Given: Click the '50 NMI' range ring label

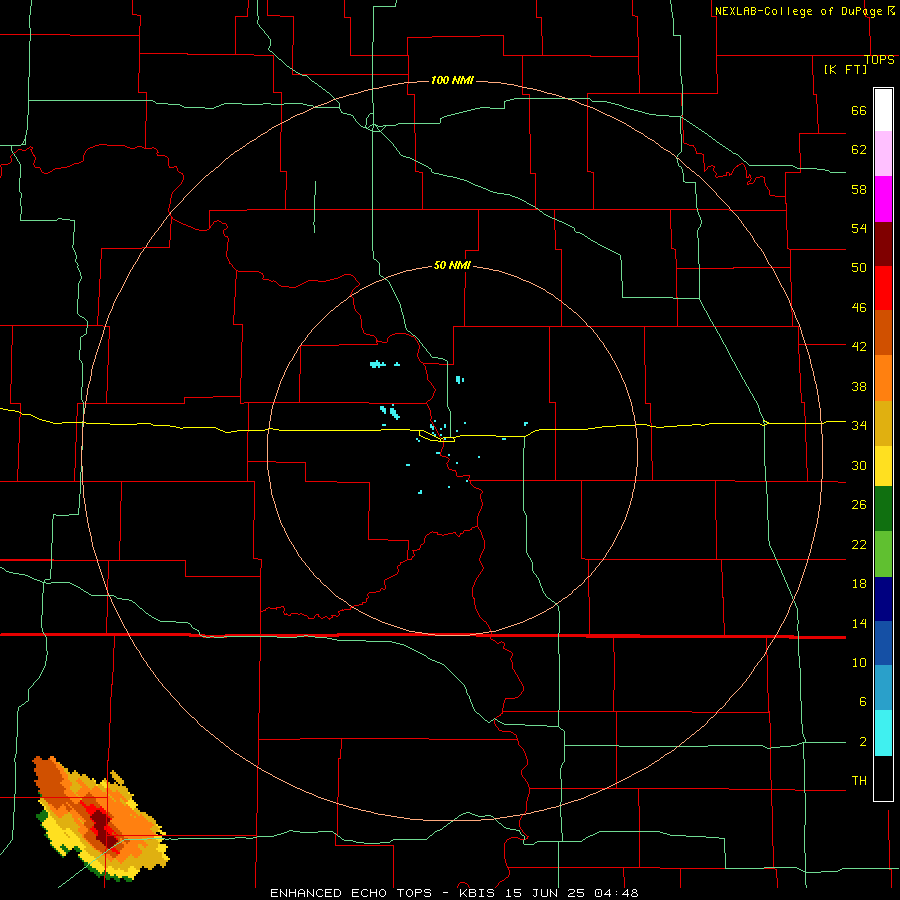Looking at the screenshot, I should pos(452,265).
